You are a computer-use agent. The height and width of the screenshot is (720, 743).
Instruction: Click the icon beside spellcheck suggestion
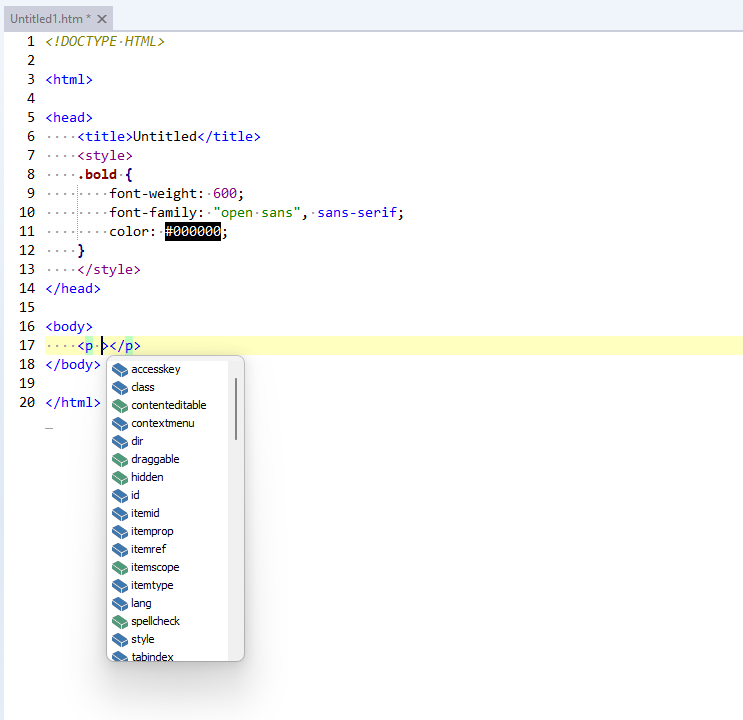(120, 622)
